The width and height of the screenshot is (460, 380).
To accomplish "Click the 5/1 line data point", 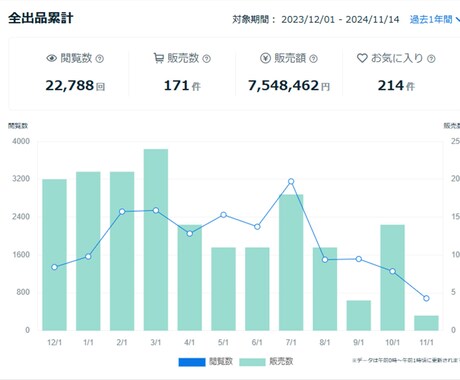I will point(223,215).
